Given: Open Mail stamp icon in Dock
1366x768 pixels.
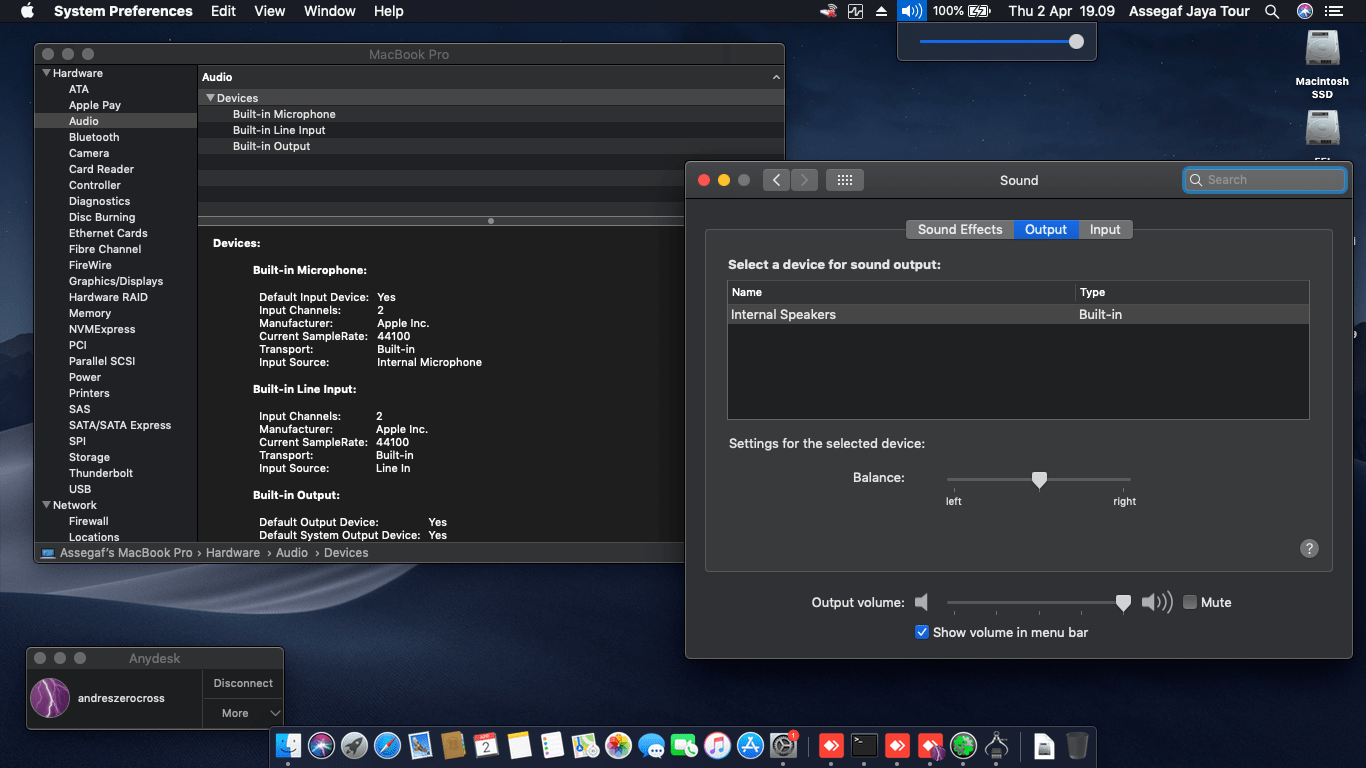Looking at the screenshot, I should [x=420, y=745].
